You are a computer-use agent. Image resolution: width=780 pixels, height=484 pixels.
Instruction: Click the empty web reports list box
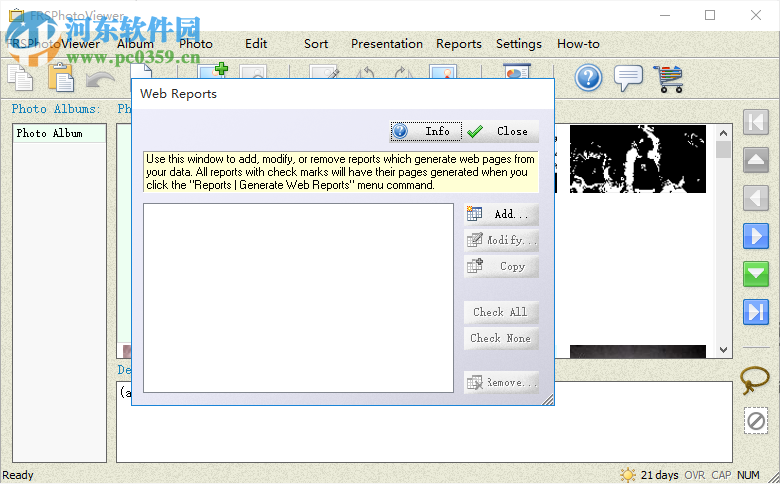[x=298, y=297]
